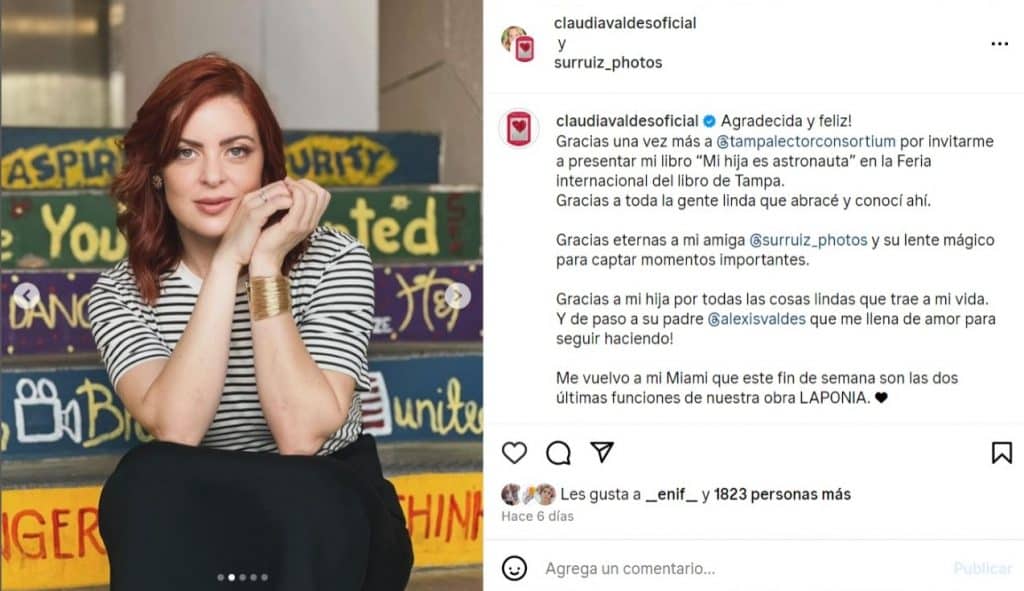The width and height of the screenshot is (1024, 591).
Task: Open the emoji picker smiley icon
Action: coord(514,568)
